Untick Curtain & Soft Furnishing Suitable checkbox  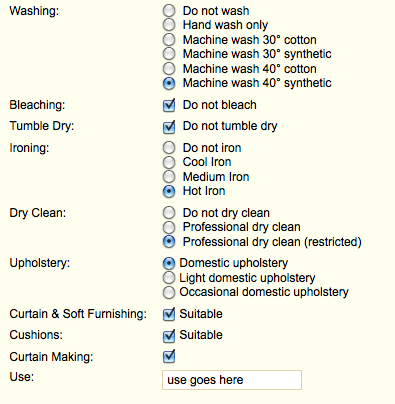pos(169,314)
